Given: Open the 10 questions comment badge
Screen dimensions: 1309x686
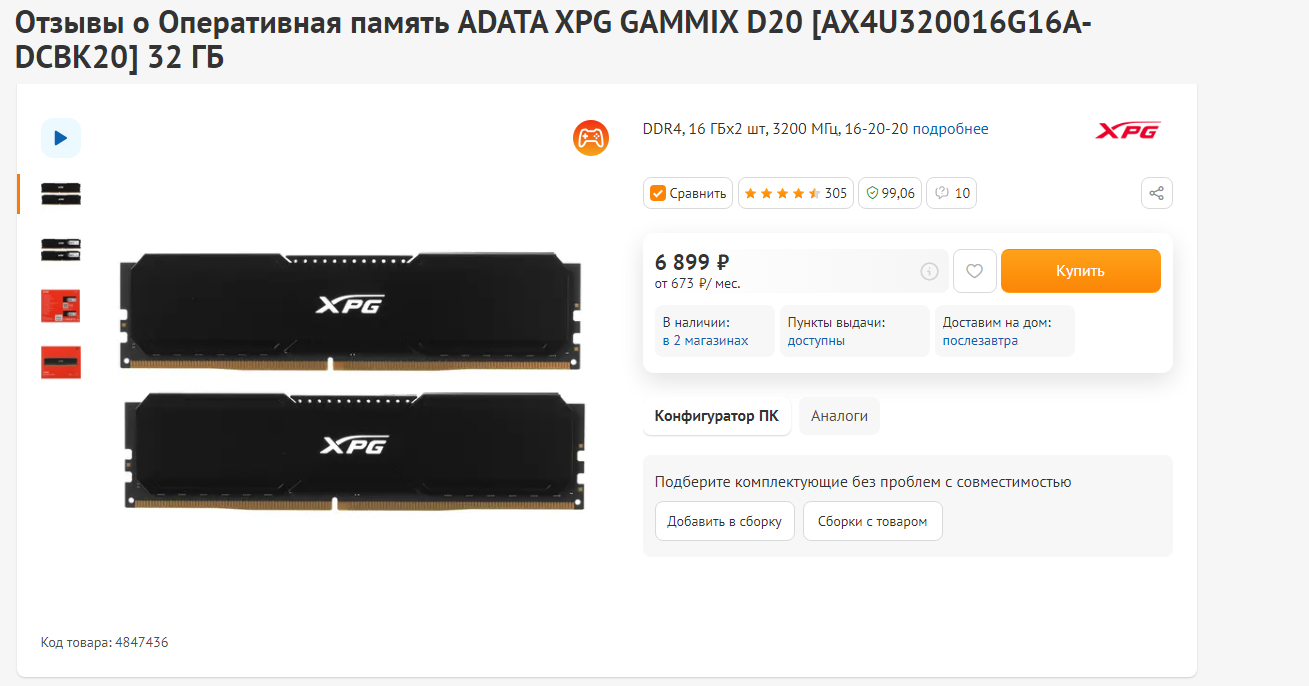Looking at the screenshot, I should coord(952,193).
